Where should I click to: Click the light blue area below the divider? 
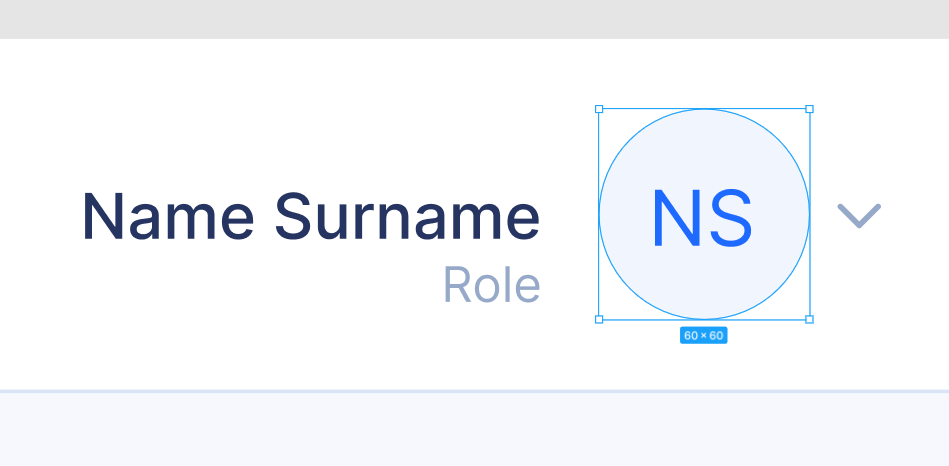(474, 430)
